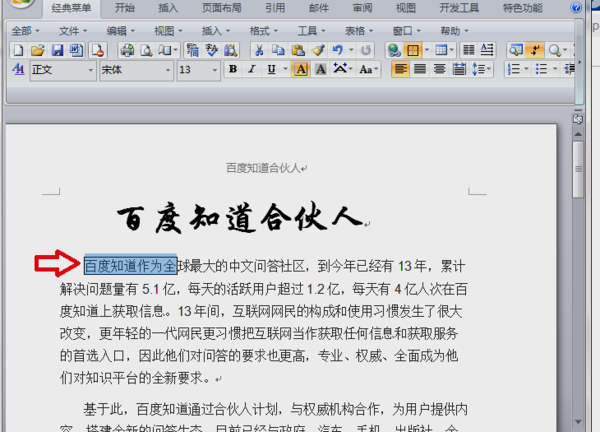Open the 正文 style dropdown

(90, 70)
